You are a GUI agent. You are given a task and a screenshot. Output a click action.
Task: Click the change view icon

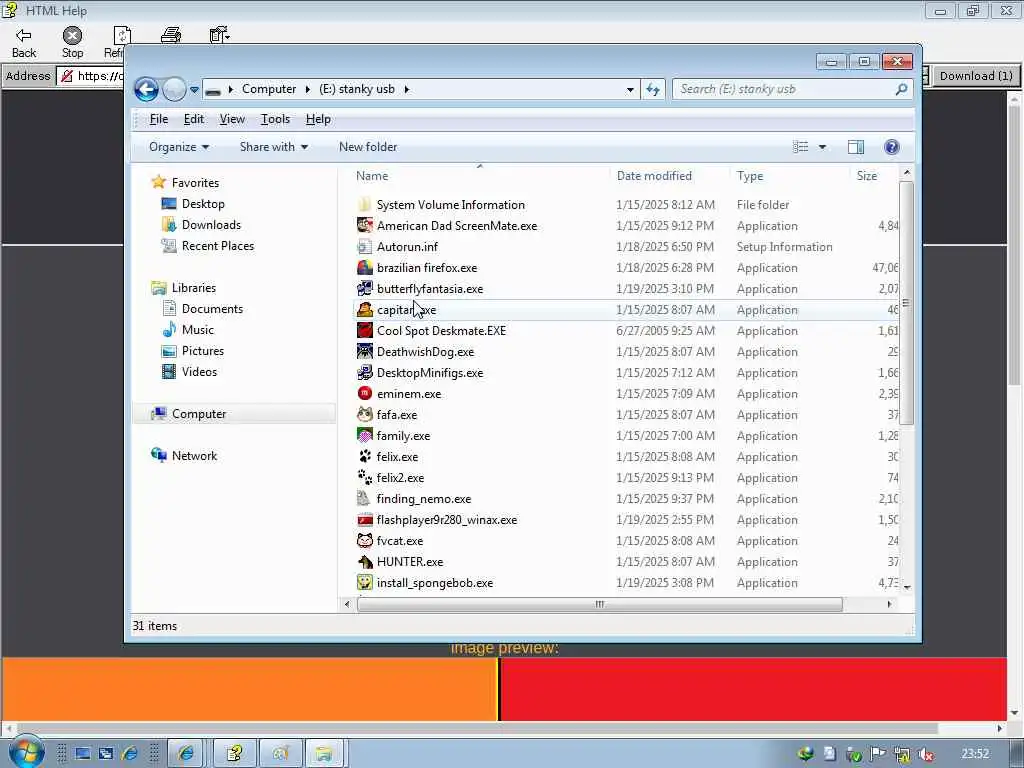(x=801, y=147)
